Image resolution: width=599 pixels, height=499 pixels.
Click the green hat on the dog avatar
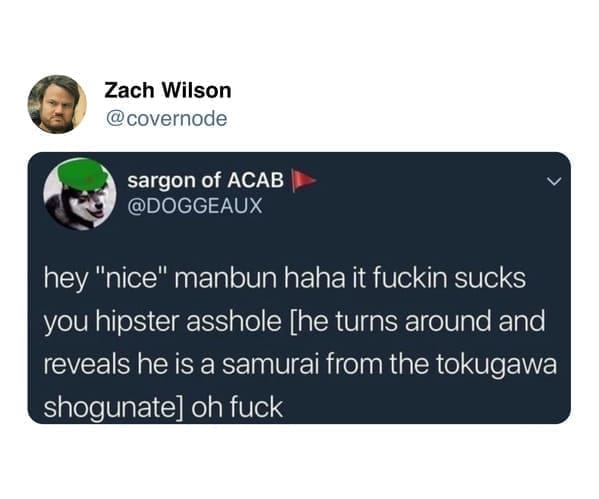83,176
